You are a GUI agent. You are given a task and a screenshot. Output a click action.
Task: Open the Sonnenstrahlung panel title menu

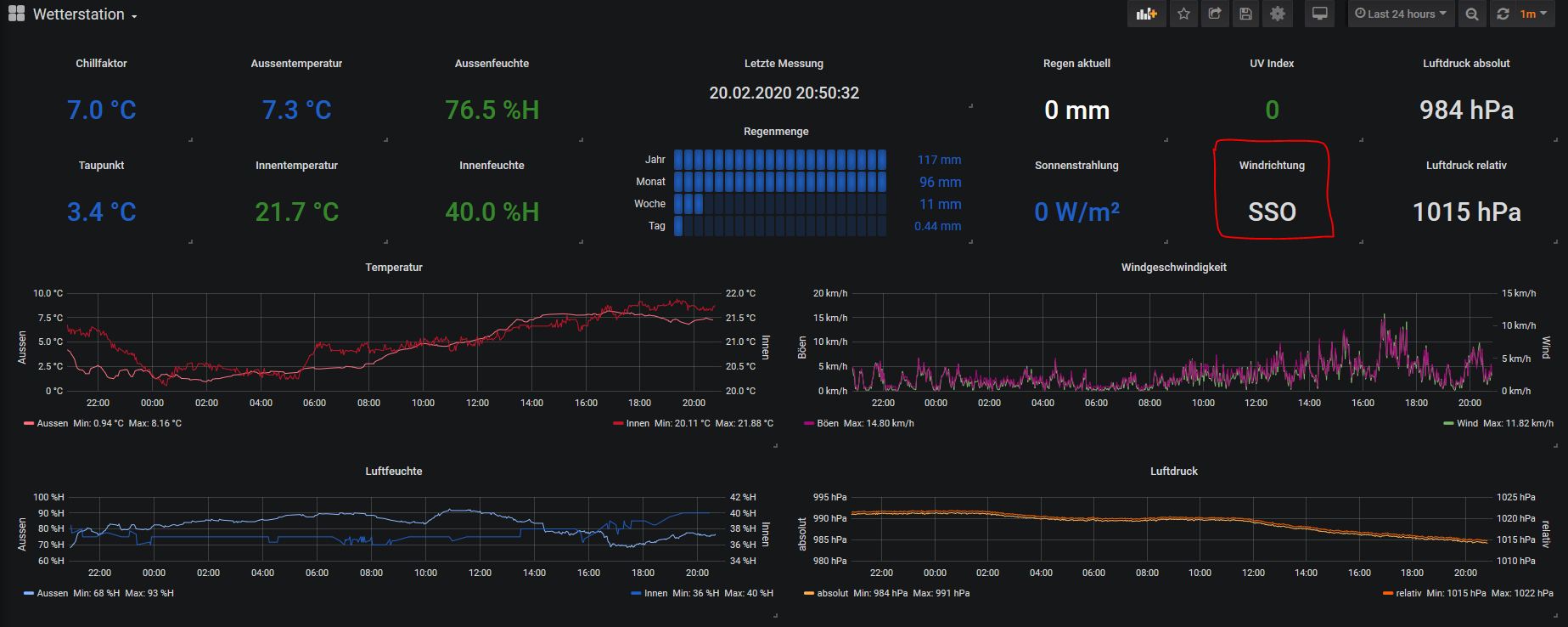pyautogui.click(x=1076, y=166)
